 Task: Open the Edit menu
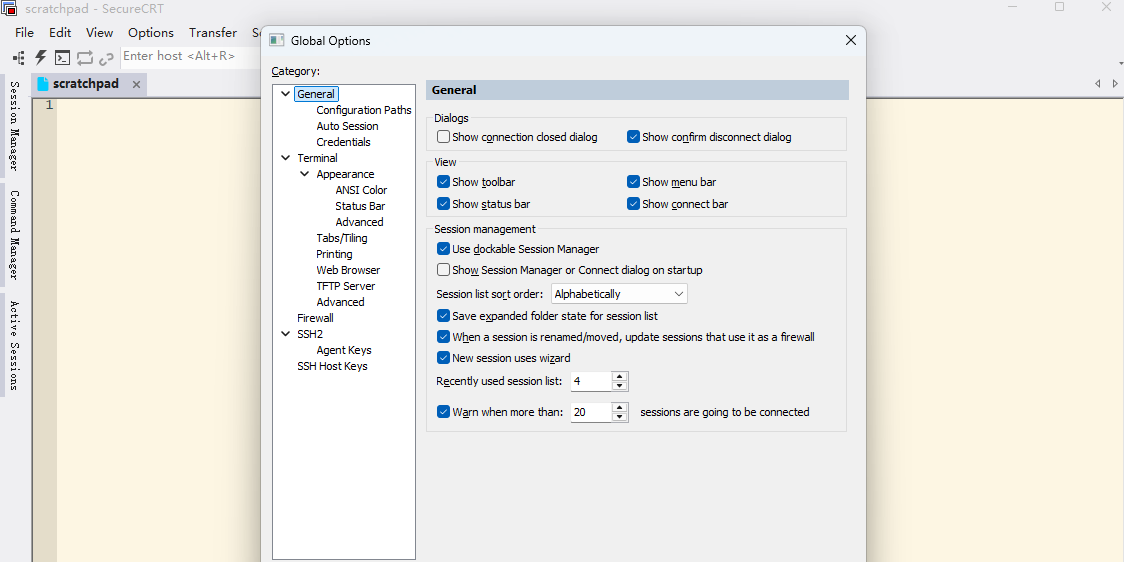(60, 32)
